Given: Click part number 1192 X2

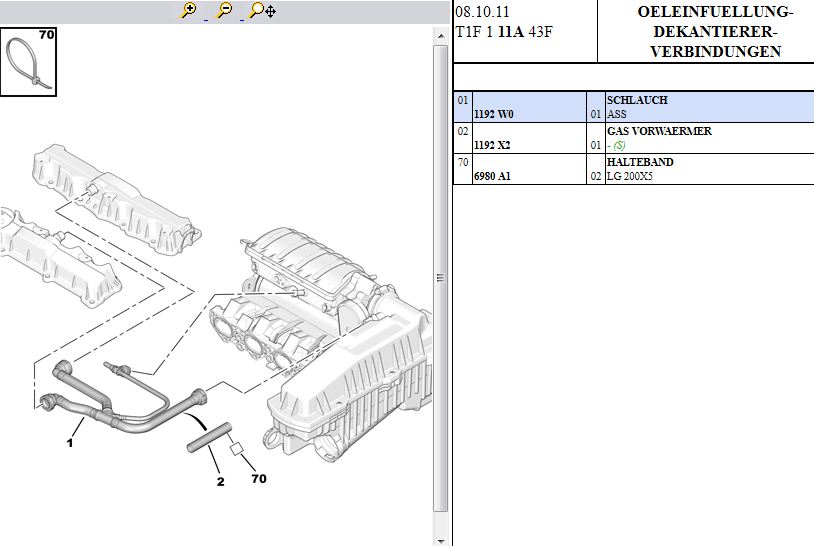Looking at the screenshot, I should 492,146.
